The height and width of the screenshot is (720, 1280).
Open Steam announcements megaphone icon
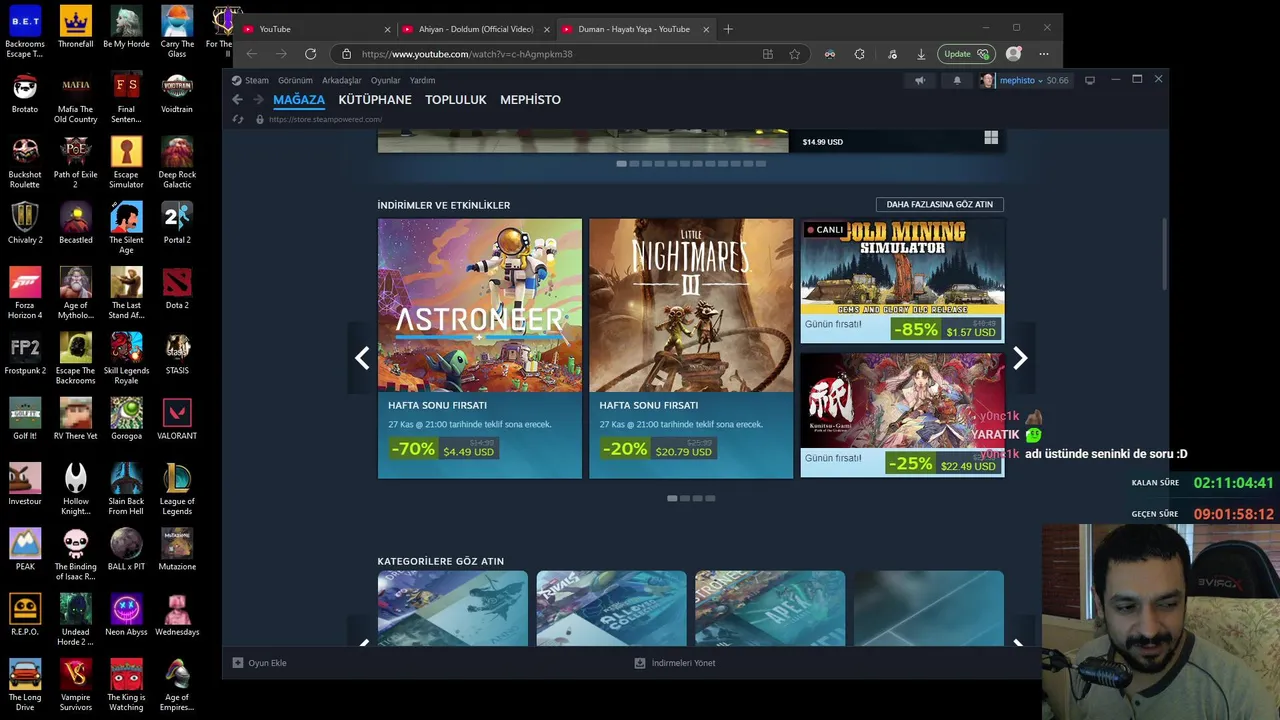click(x=920, y=80)
